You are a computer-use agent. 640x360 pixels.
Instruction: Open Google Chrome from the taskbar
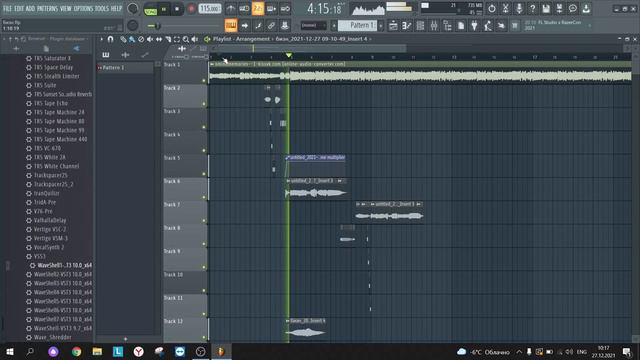click(x=76, y=351)
